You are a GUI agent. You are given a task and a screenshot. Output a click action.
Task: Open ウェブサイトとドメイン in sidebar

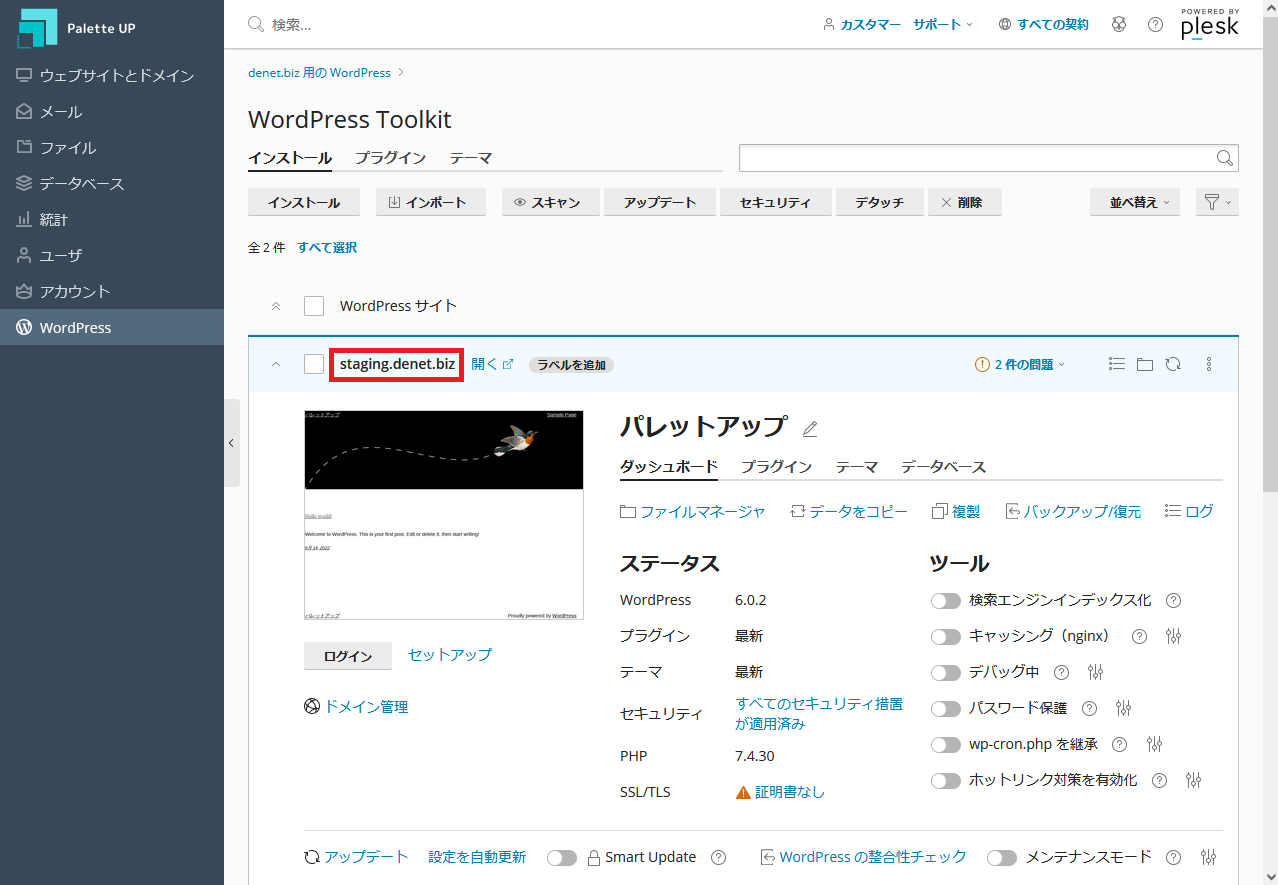coord(112,76)
